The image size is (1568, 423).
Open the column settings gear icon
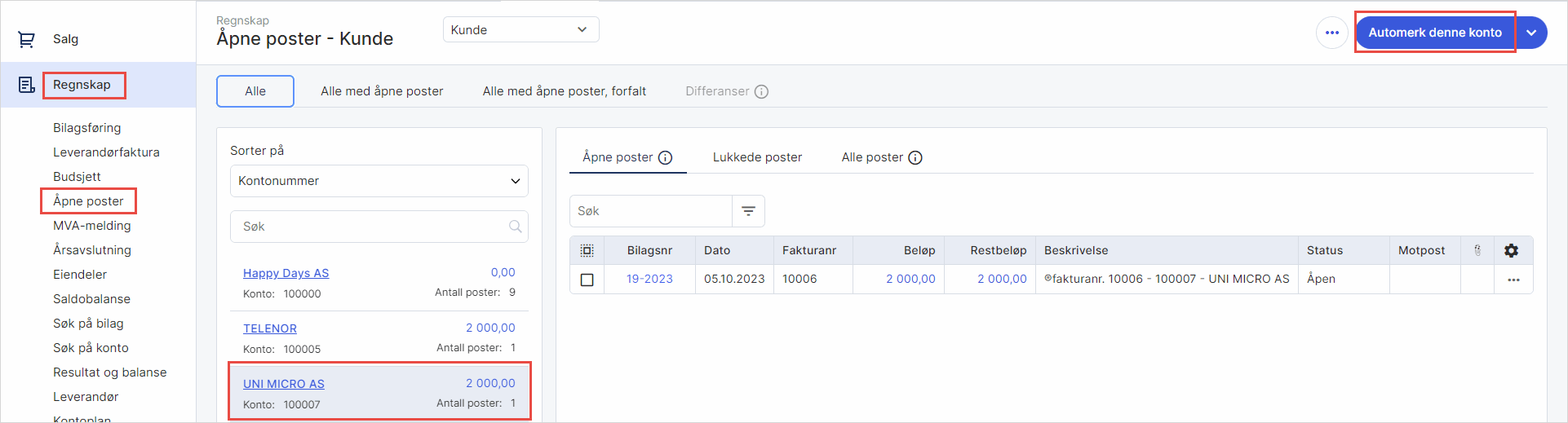pyautogui.click(x=1511, y=250)
